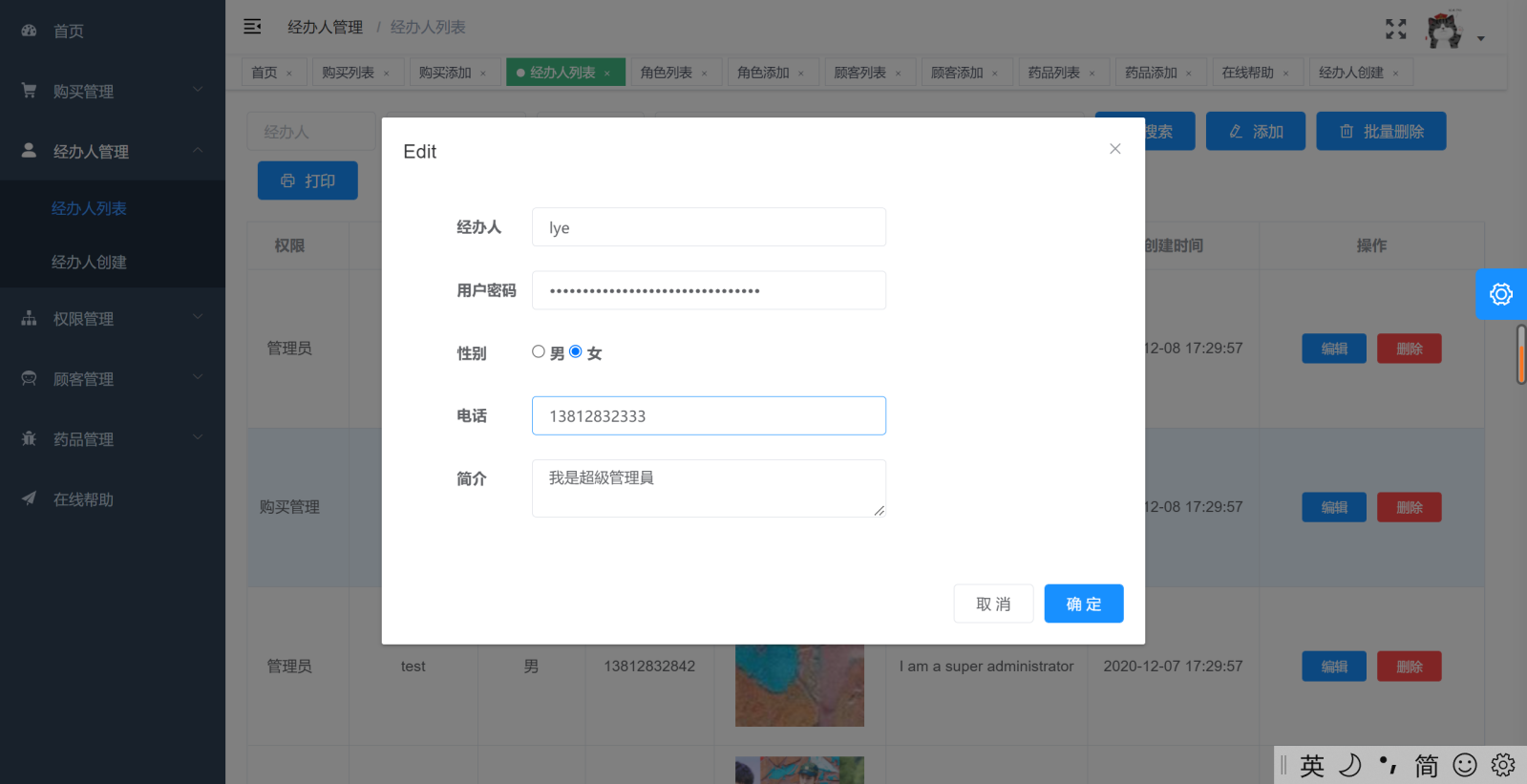Select the 男 radio button
Screen dimensions: 1527x784
(x=539, y=351)
